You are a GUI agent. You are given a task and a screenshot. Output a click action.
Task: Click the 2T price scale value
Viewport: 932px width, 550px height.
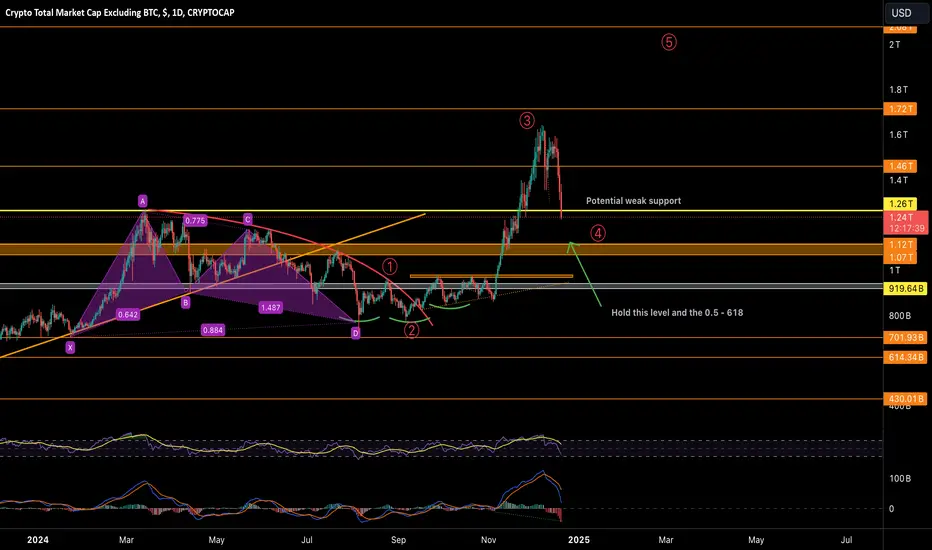[x=895, y=45]
